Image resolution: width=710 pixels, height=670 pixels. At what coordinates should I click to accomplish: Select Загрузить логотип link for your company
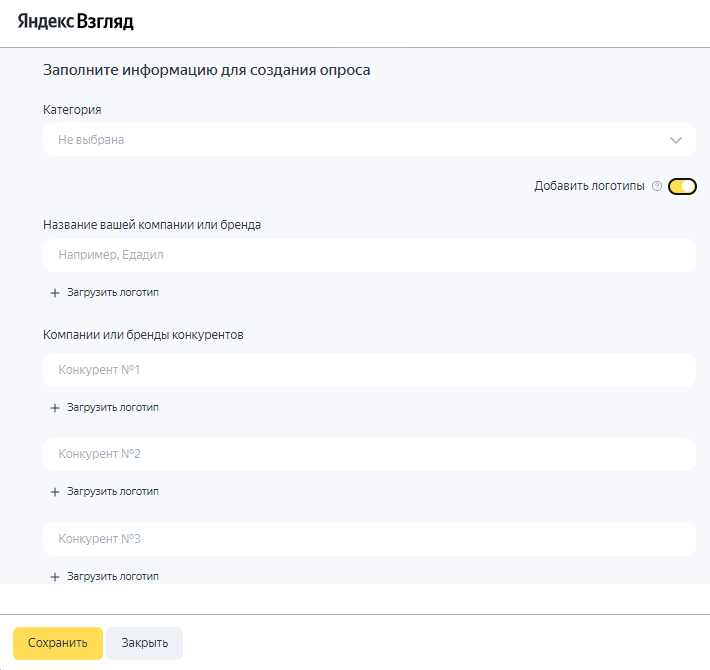[113, 293]
